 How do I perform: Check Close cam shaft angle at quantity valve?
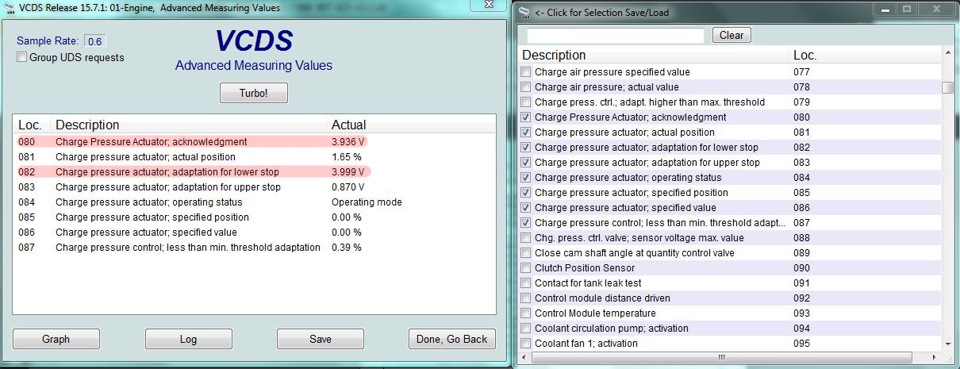pos(525,253)
